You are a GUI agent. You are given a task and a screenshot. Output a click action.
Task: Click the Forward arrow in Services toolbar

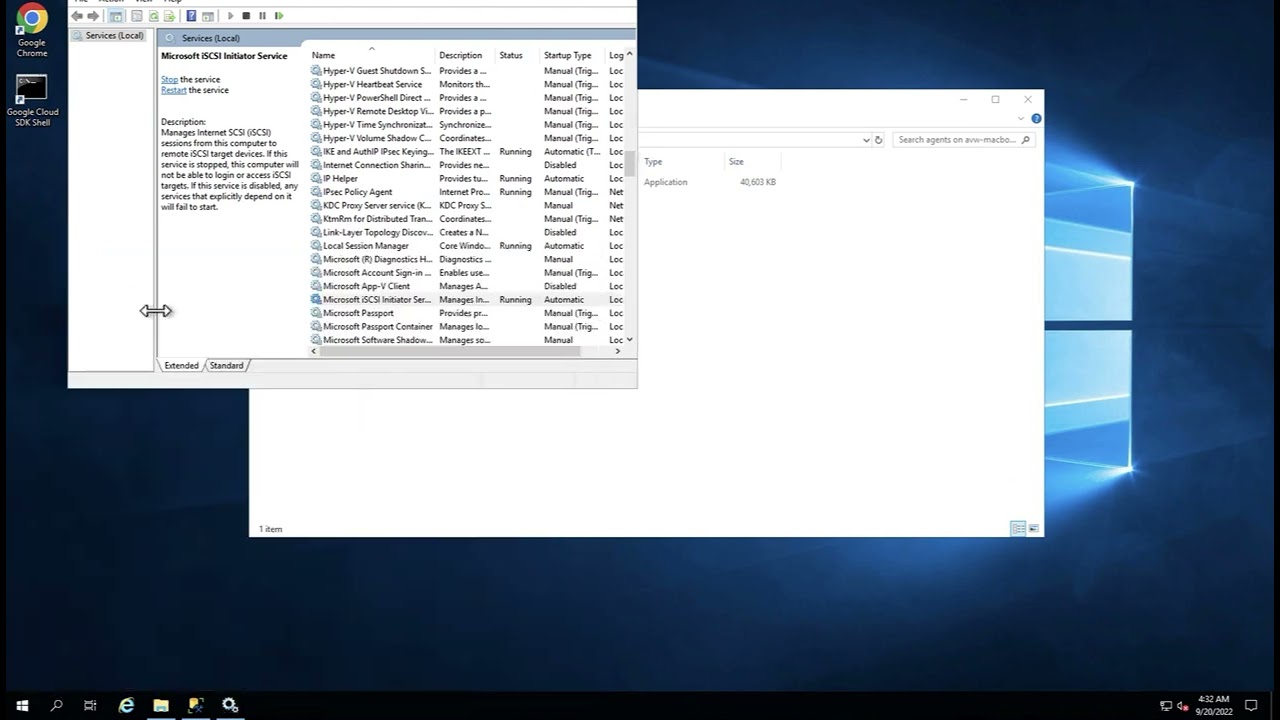tap(93, 16)
